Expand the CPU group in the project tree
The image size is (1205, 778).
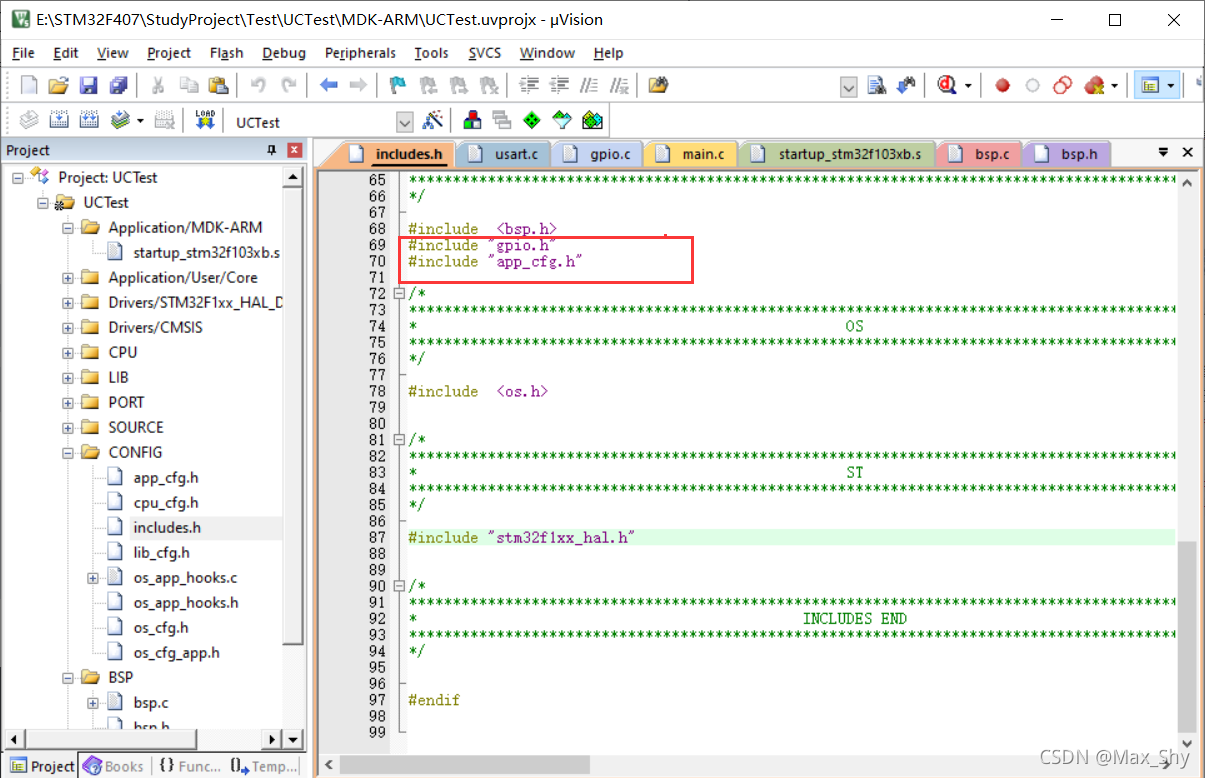click(x=68, y=353)
